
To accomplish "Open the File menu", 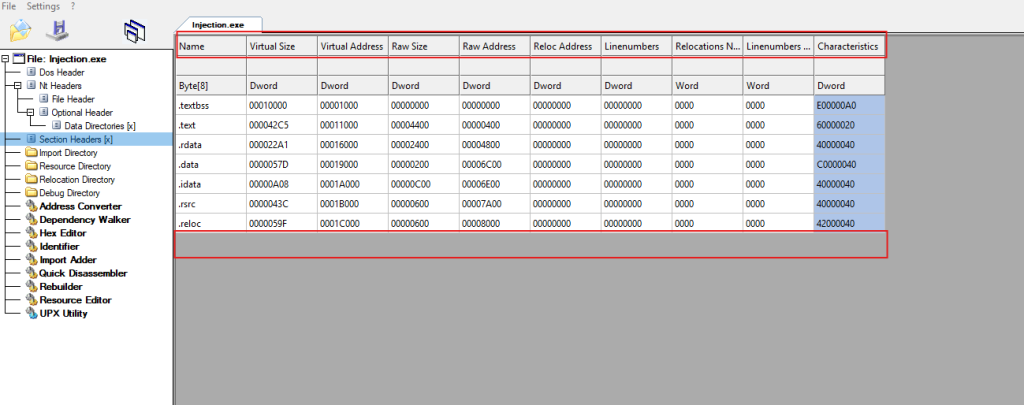I will click(9, 6).
